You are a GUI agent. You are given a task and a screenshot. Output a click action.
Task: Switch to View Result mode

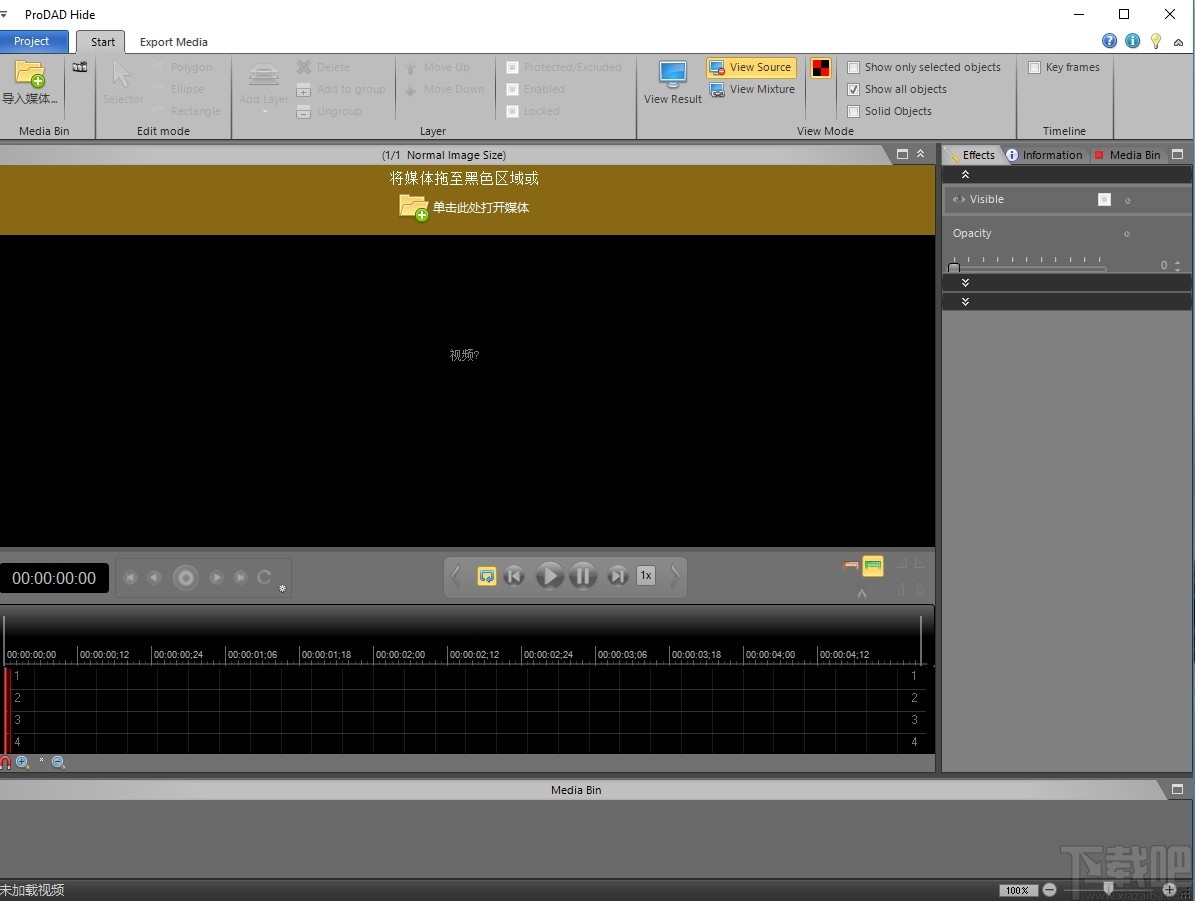pyautogui.click(x=672, y=82)
